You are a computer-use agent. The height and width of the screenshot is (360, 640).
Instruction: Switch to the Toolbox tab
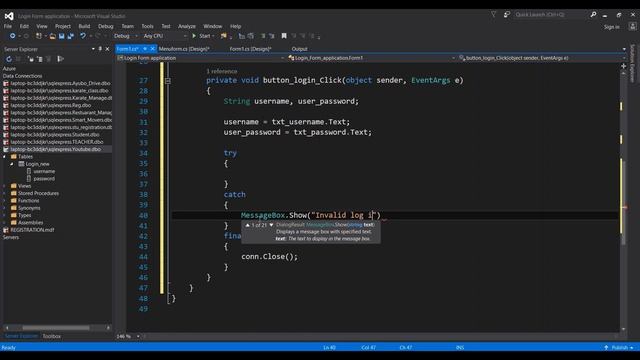coord(51,336)
